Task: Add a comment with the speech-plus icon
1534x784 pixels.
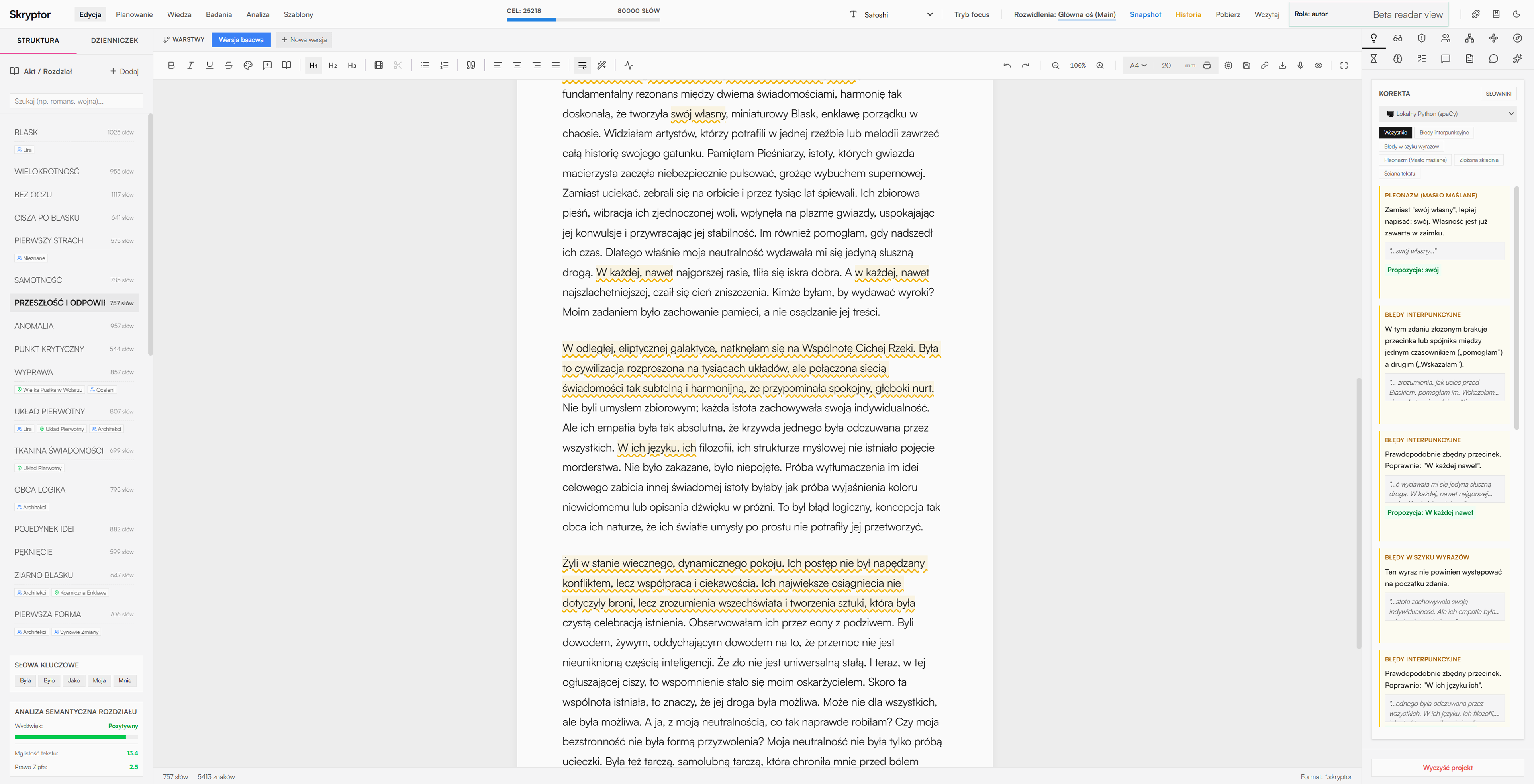Action: click(x=267, y=65)
